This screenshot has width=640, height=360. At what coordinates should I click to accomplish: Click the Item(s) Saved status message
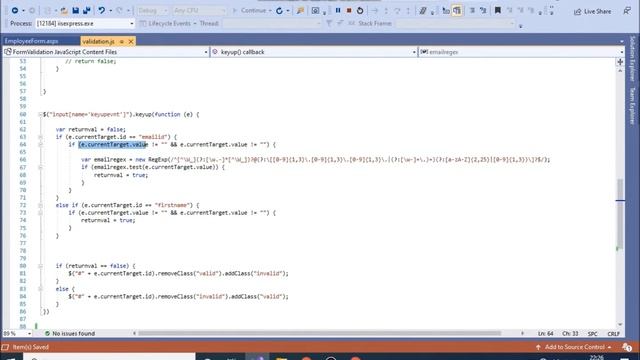(31, 347)
